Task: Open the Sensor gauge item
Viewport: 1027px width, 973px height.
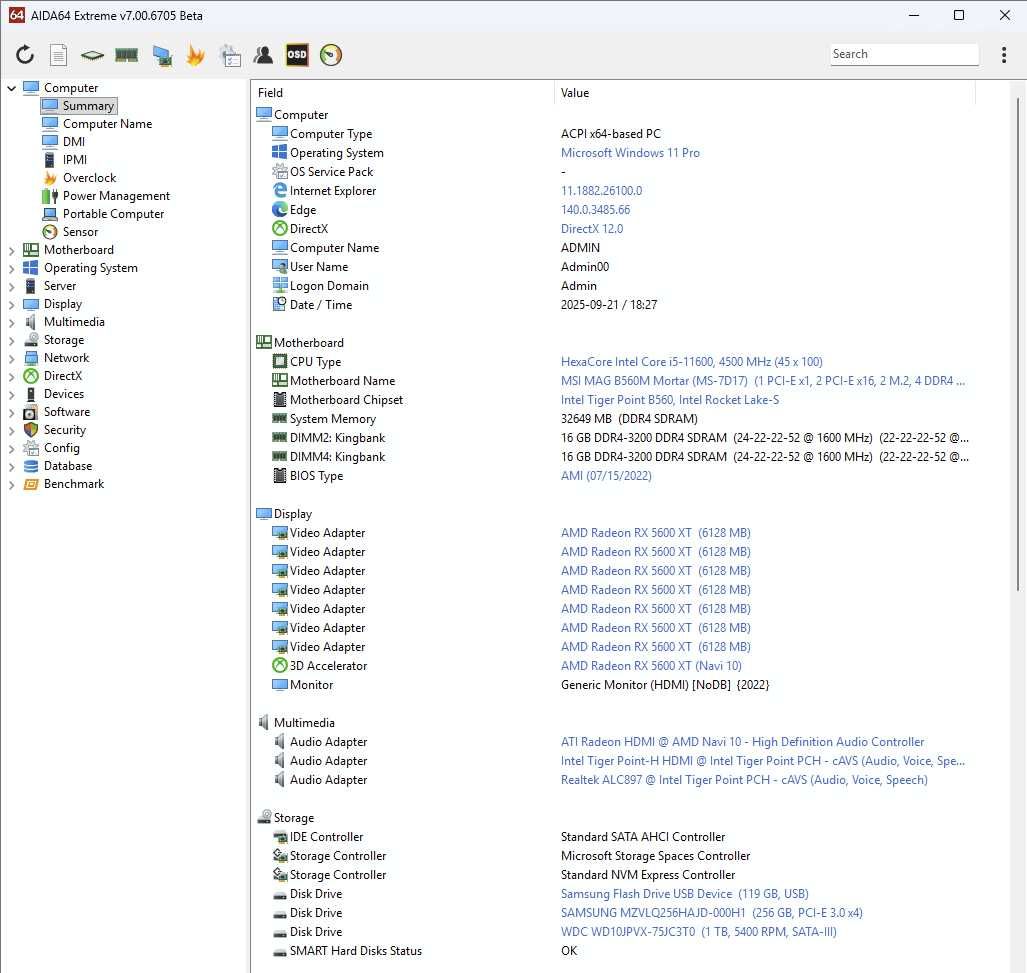Action: 69,232
